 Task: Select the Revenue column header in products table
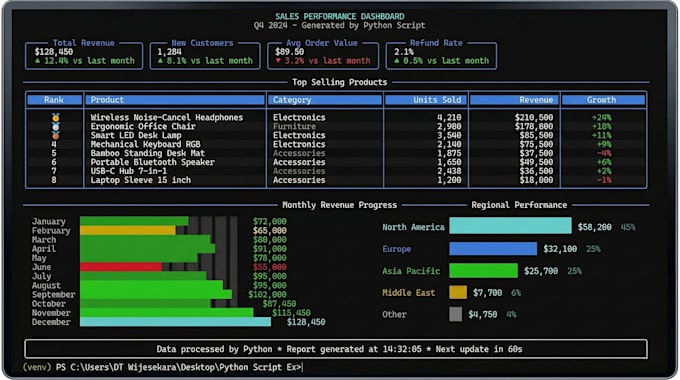click(514, 100)
